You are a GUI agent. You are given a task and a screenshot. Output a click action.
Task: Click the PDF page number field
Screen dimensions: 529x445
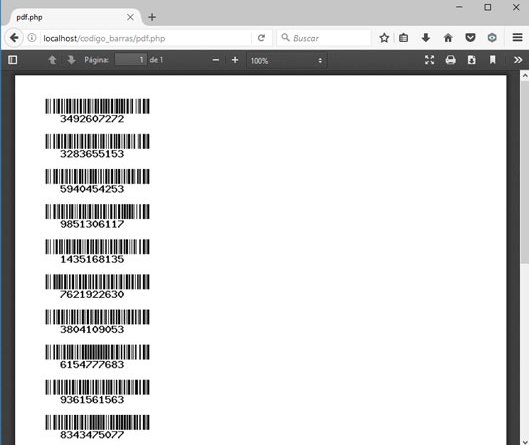[131, 60]
